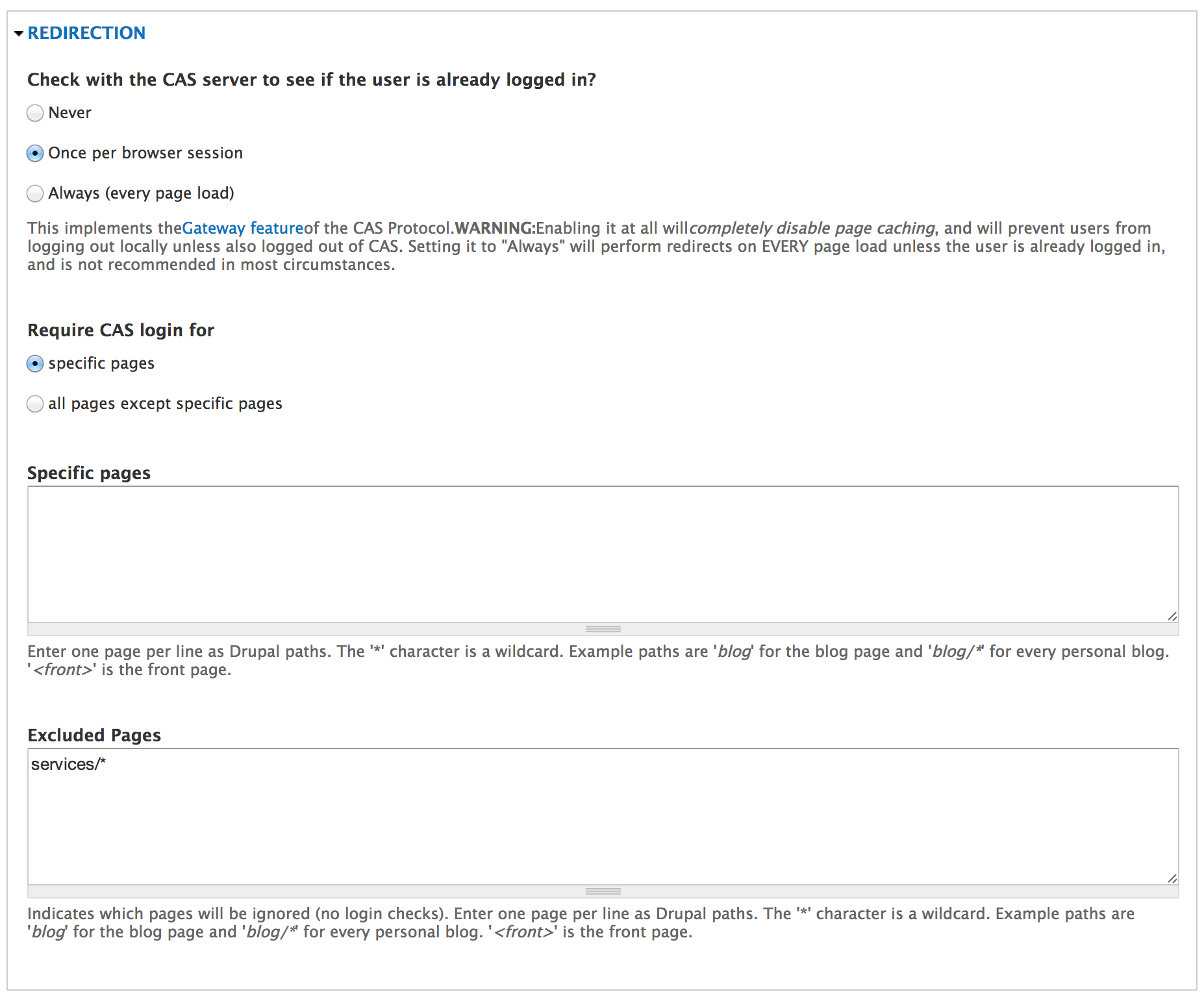This screenshot has width=1204, height=1001.
Task: Click the REDIRECTION fieldset title
Action: pos(86,33)
